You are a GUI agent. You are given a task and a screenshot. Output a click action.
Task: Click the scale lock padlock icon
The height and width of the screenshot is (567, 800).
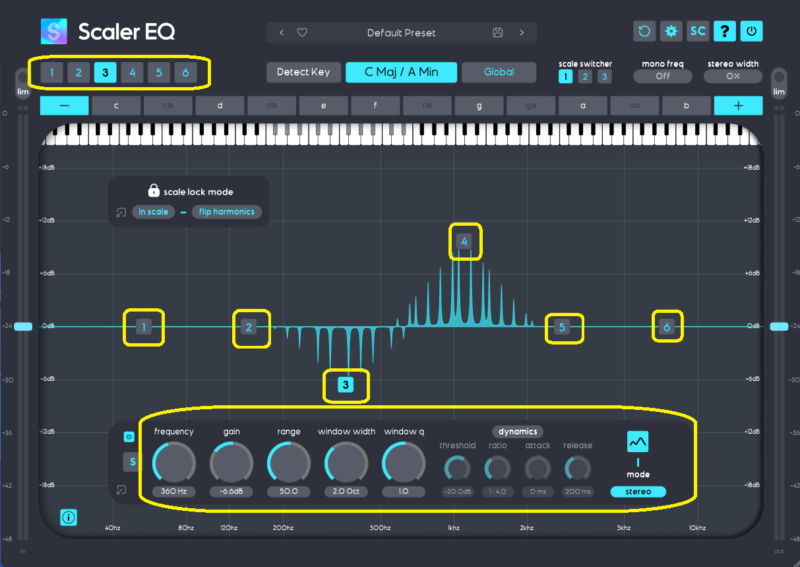click(154, 190)
